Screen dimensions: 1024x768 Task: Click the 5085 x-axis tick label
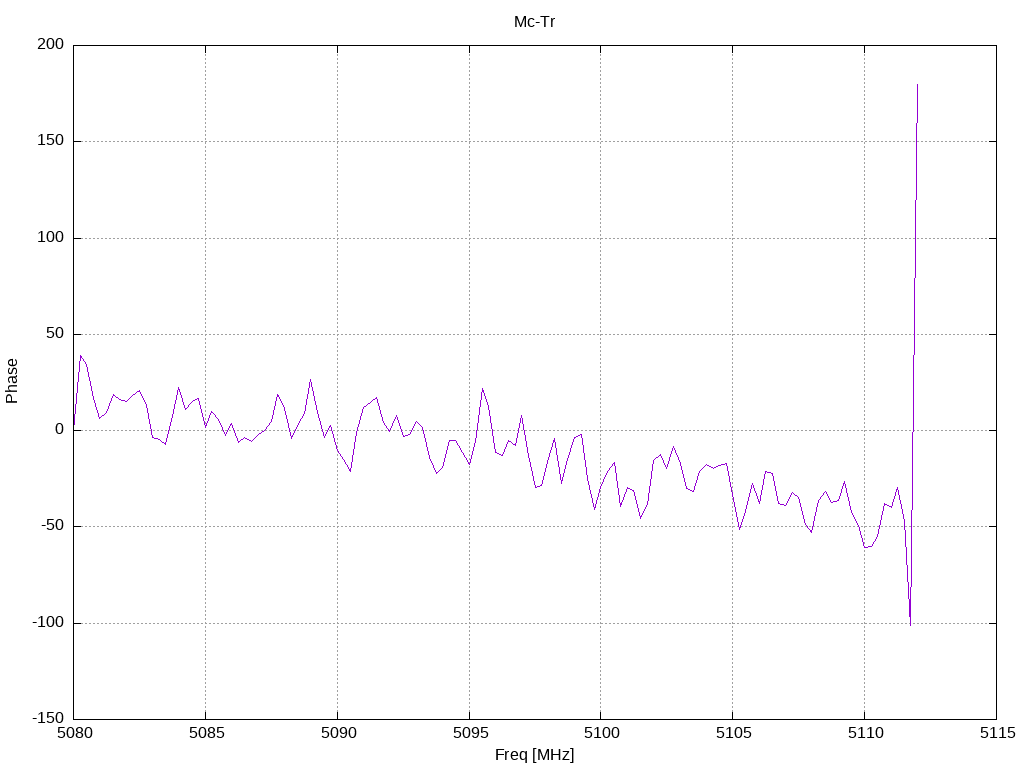coord(206,733)
